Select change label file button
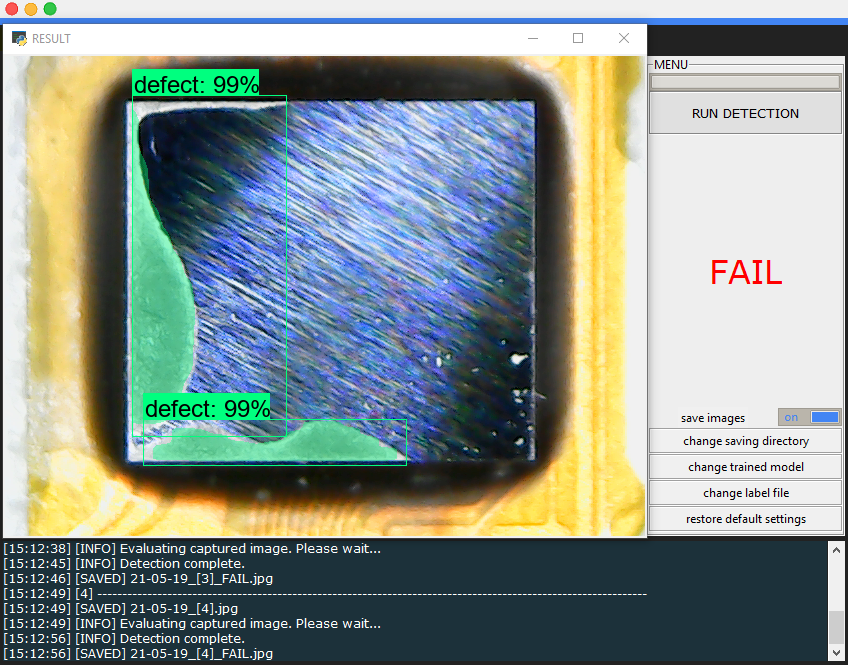The image size is (848, 665). (745, 493)
